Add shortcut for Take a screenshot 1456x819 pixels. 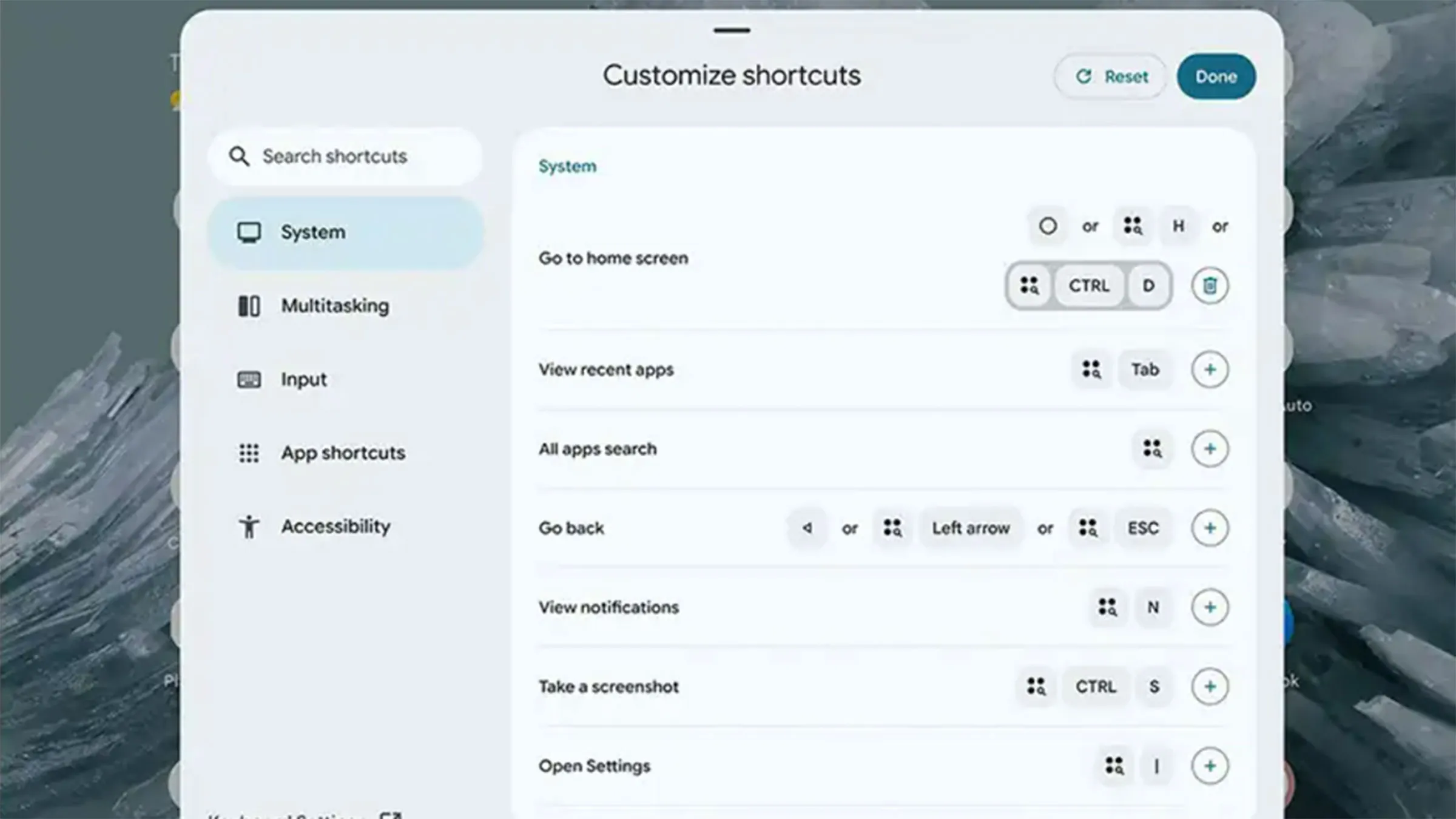click(x=1210, y=687)
